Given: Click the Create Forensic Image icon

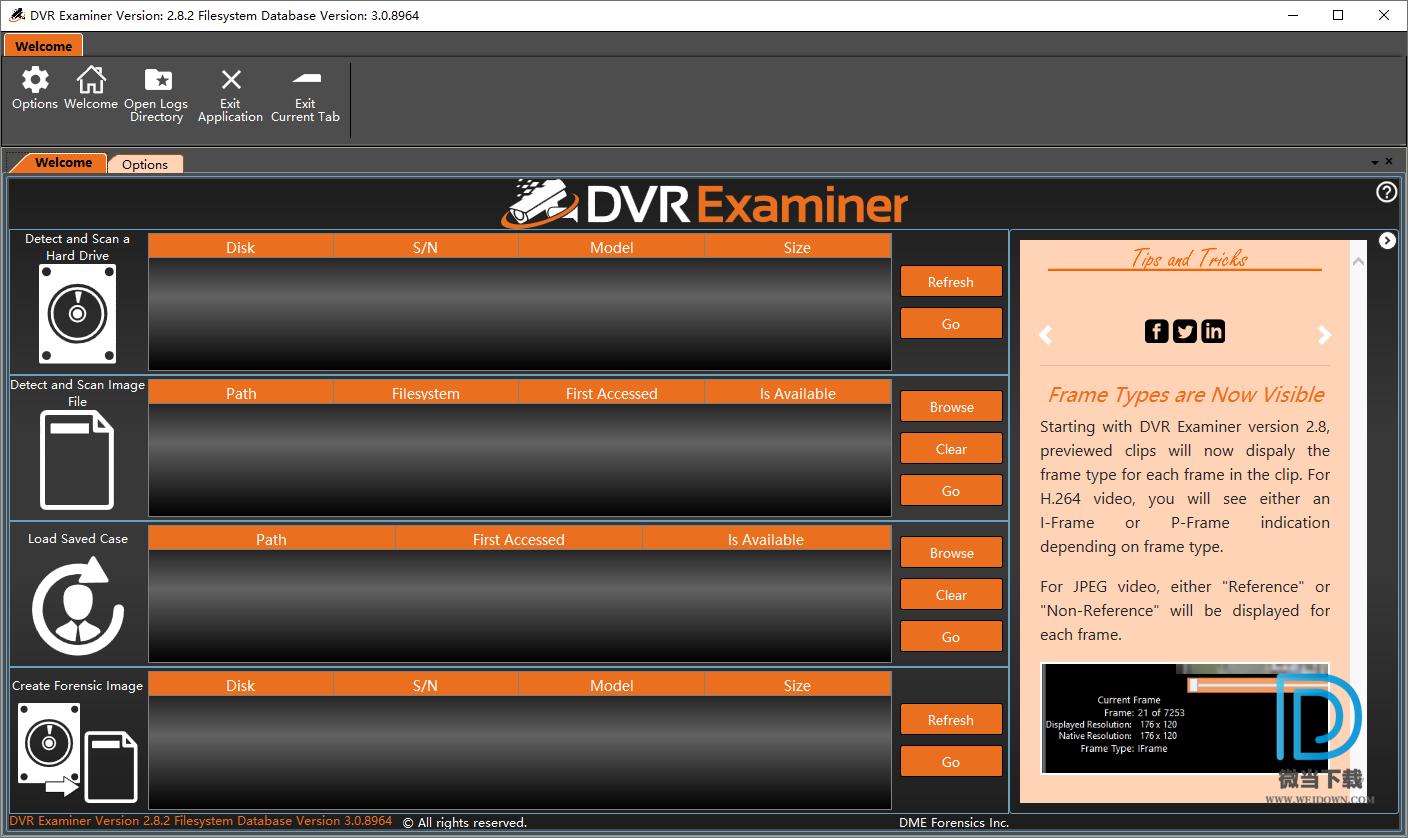Looking at the screenshot, I should [77, 752].
